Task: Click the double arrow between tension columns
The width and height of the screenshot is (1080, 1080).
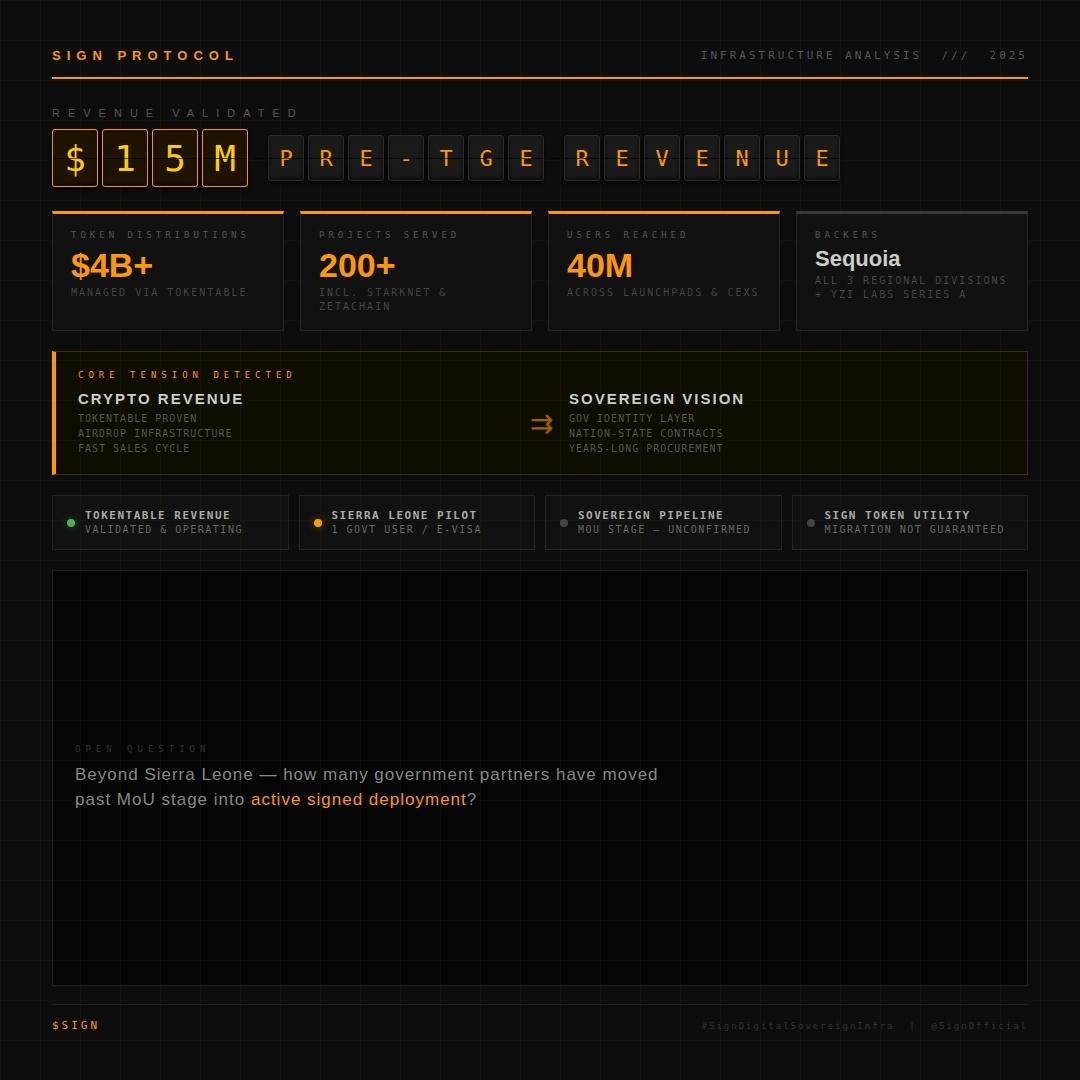Action: 542,424
